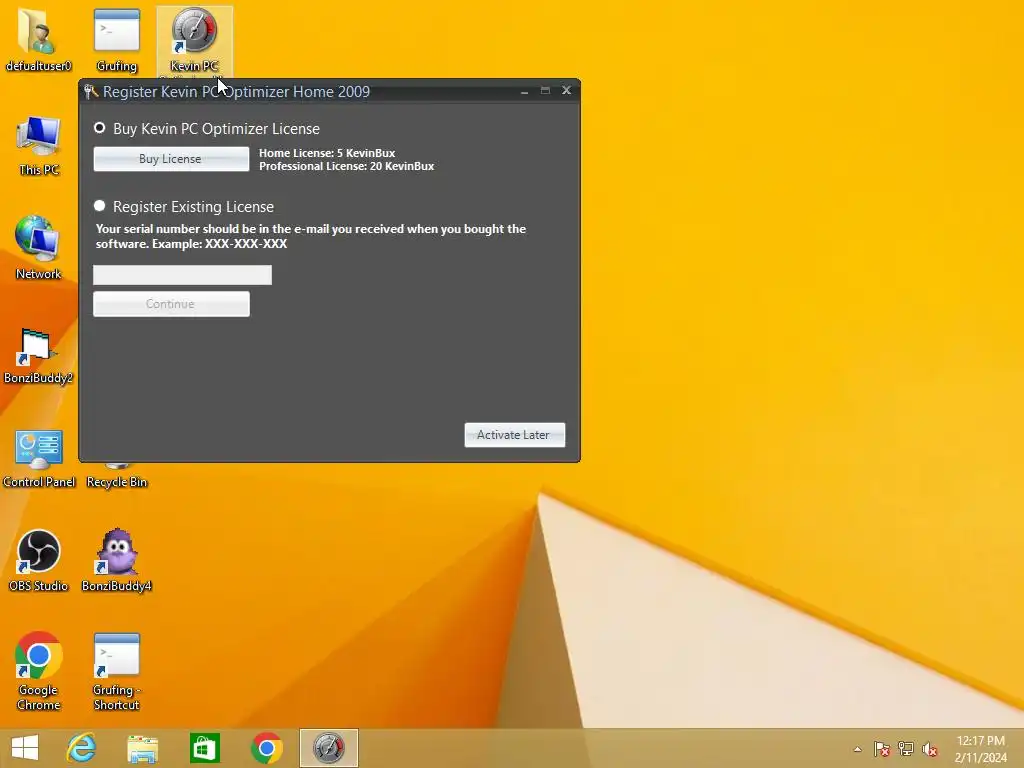Select Register Existing License radio button

point(99,206)
